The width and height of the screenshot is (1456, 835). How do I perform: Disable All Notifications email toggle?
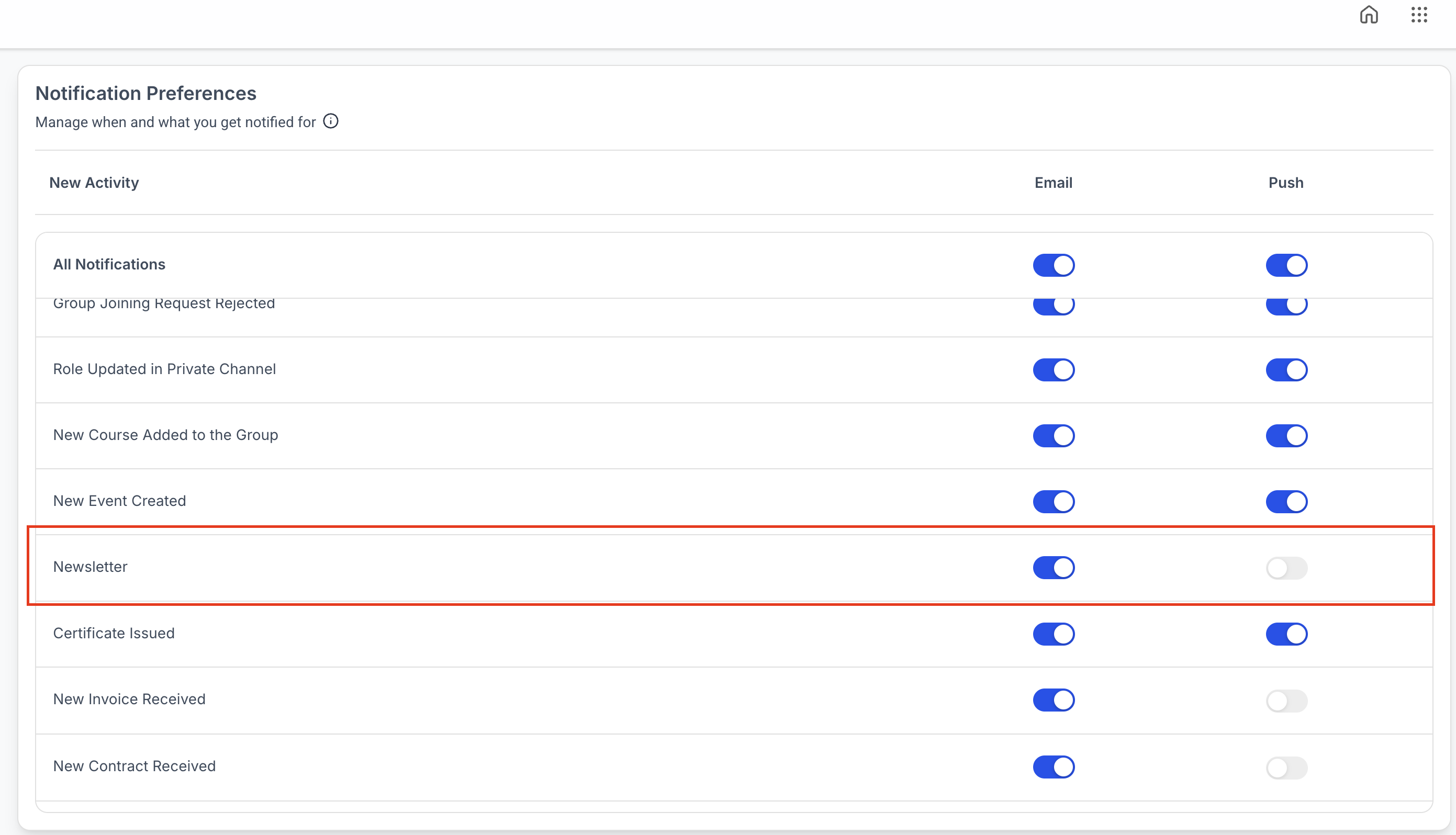tap(1054, 265)
